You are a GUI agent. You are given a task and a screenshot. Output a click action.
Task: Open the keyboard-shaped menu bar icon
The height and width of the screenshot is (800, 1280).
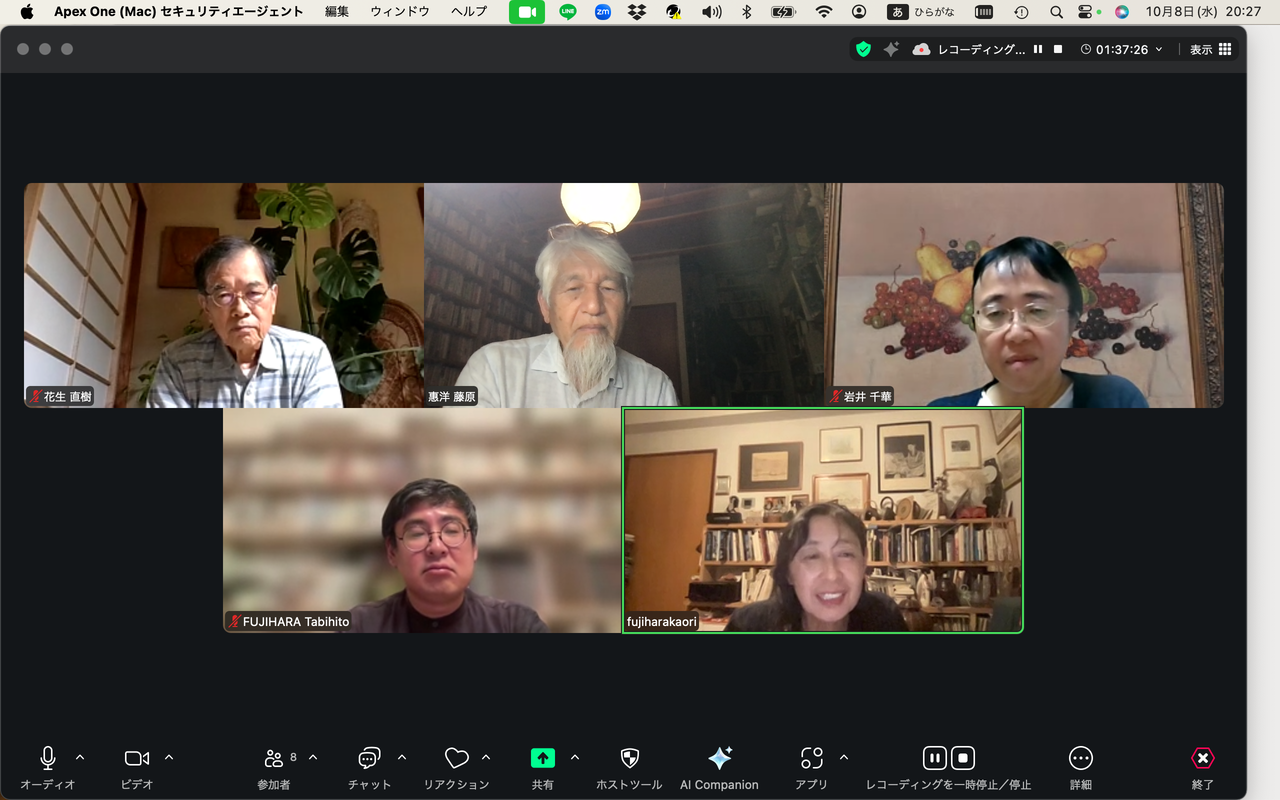pos(984,12)
